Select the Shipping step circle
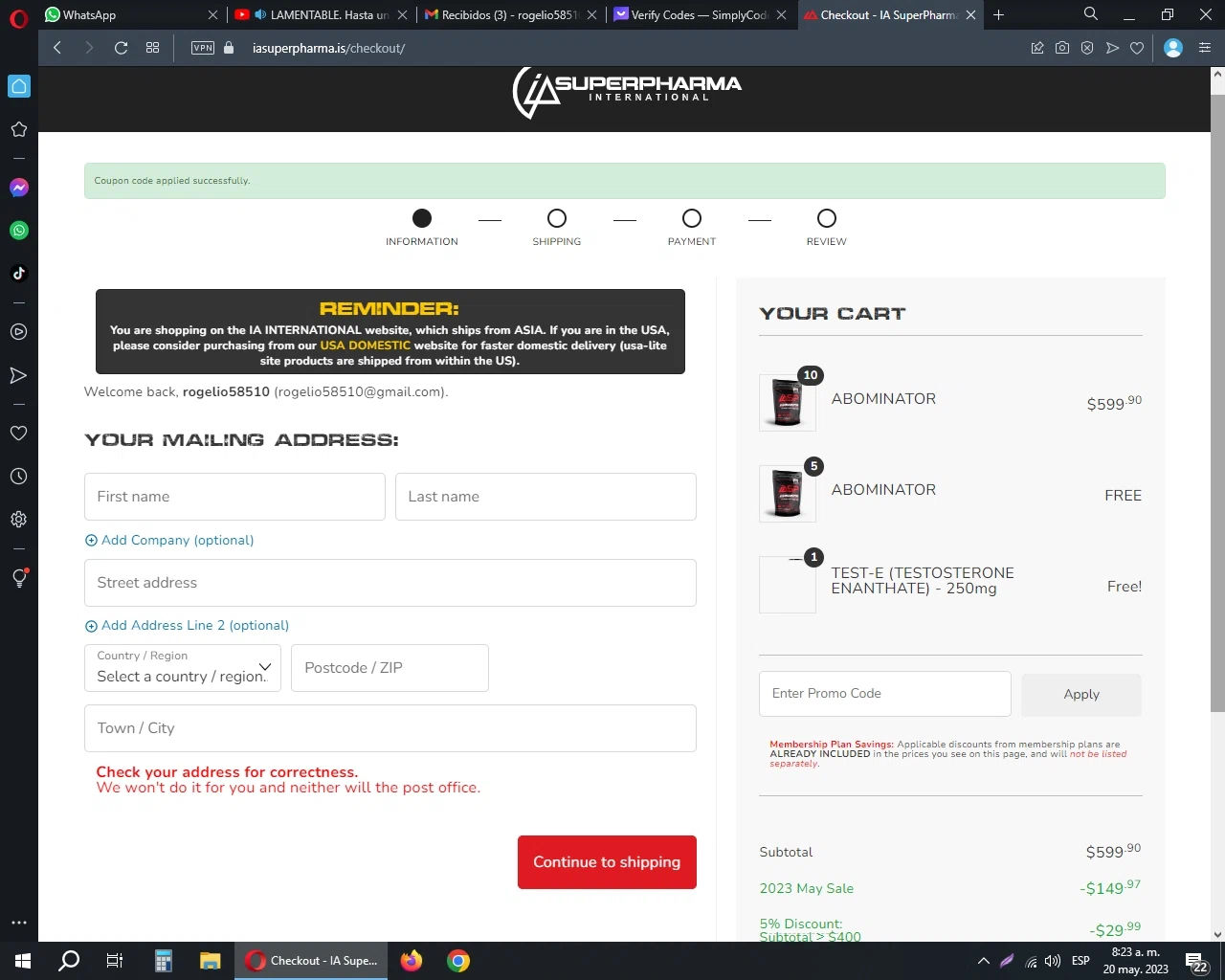Viewport: 1225px width, 980px height. [x=557, y=218]
